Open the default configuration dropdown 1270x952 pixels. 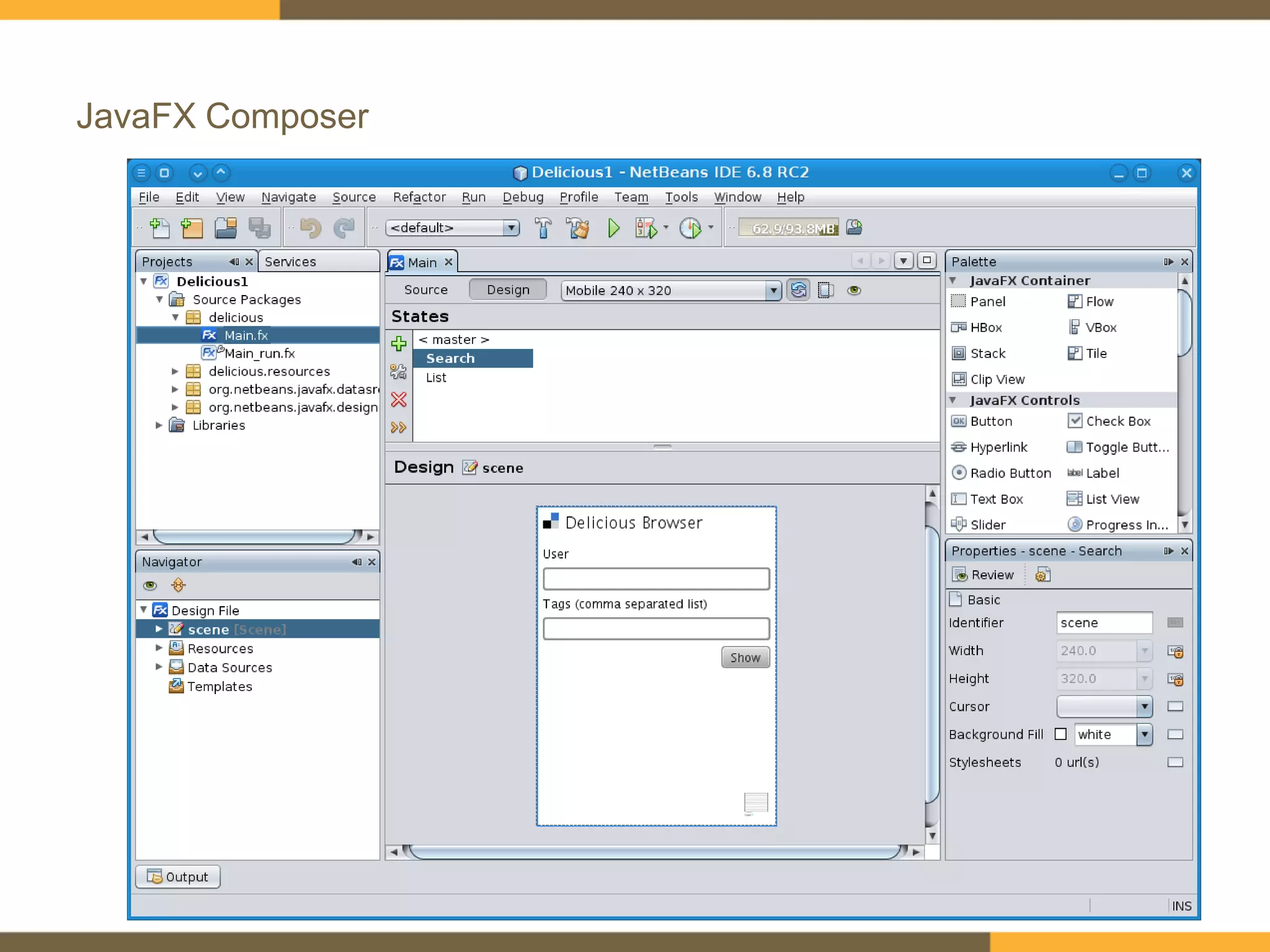tap(512, 227)
